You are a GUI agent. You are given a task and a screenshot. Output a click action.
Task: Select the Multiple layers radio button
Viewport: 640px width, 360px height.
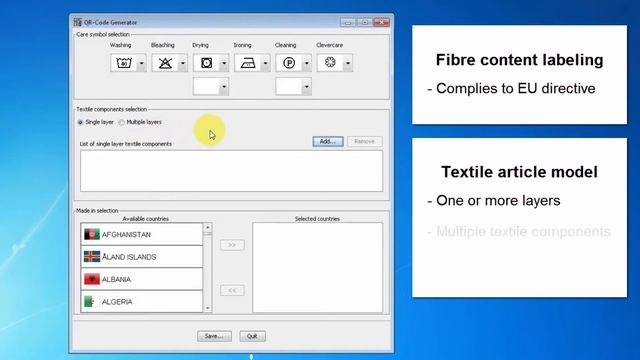(x=122, y=122)
